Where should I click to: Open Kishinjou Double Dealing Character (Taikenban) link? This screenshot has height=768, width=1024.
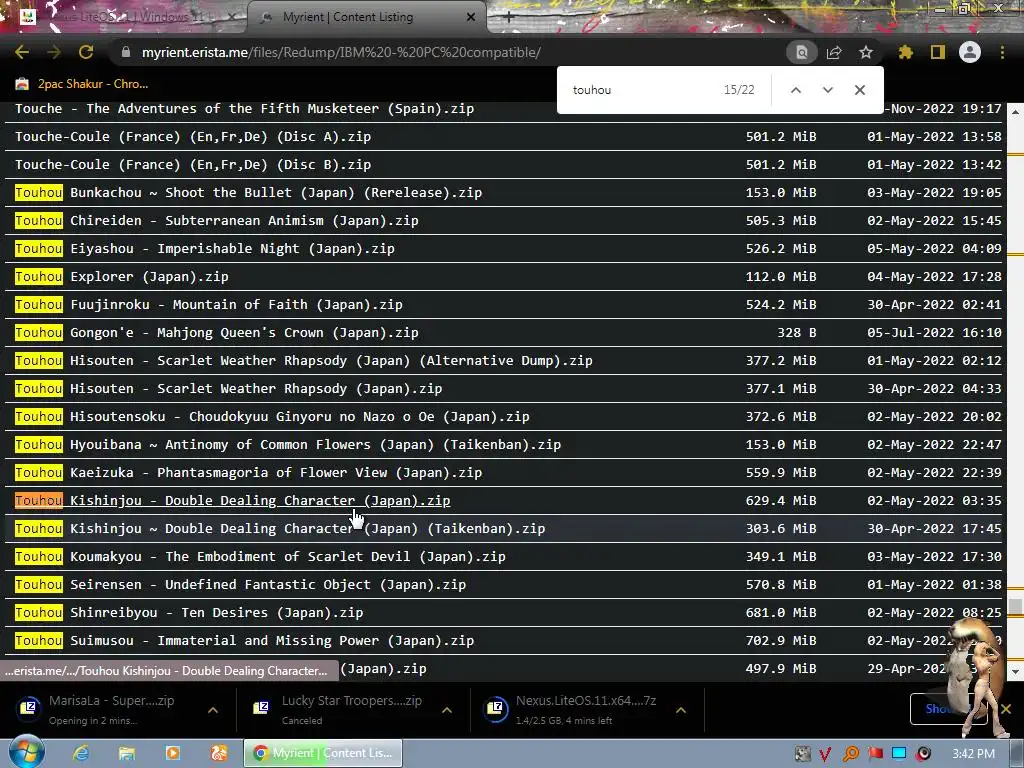pyautogui.click(x=280, y=529)
